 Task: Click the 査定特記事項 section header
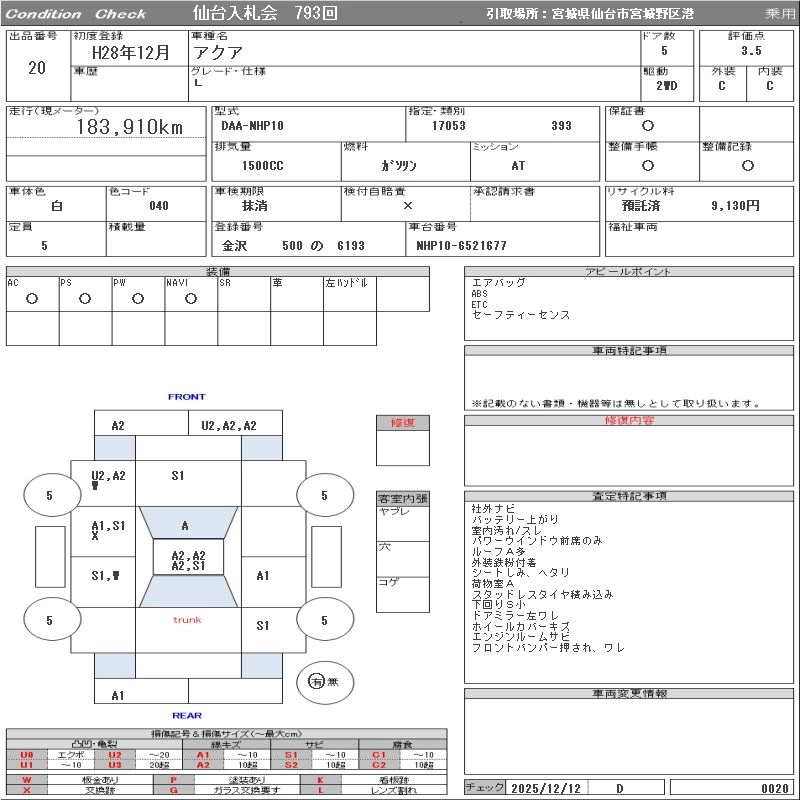tap(630, 496)
